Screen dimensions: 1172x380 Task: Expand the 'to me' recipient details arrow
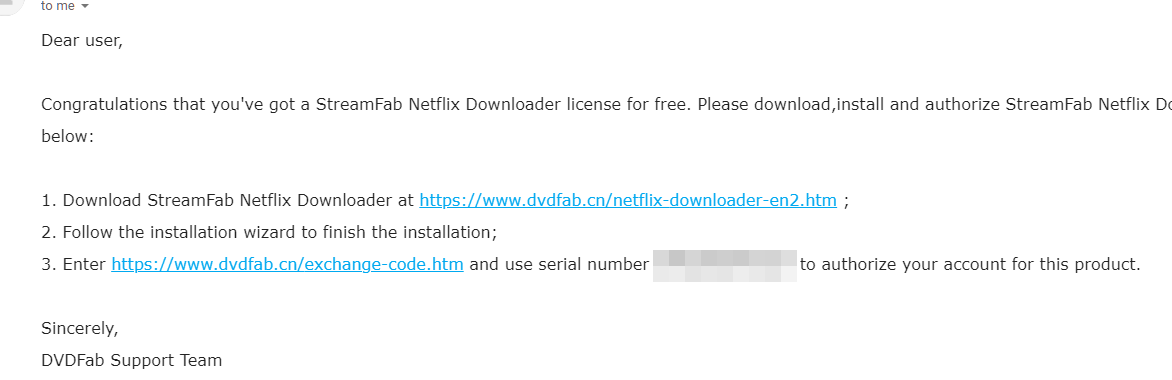point(84,6)
